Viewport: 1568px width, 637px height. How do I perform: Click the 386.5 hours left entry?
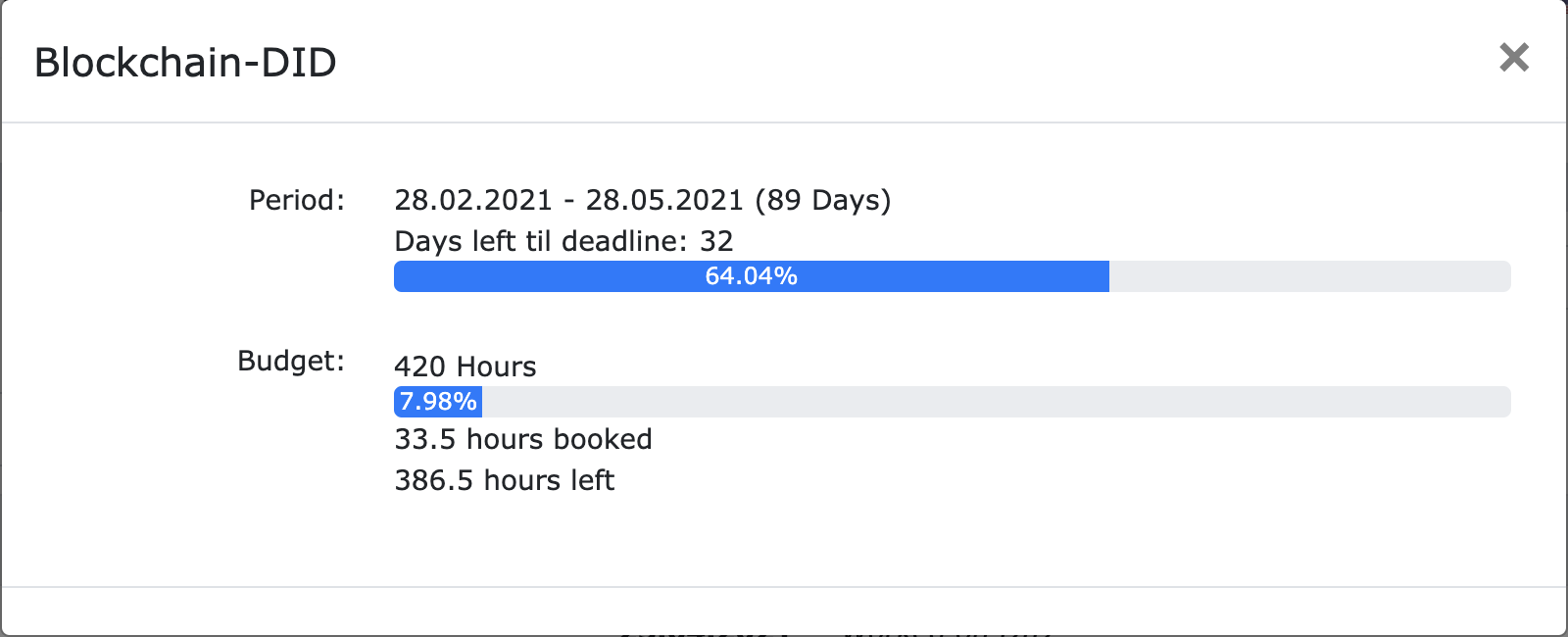click(505, 481)
